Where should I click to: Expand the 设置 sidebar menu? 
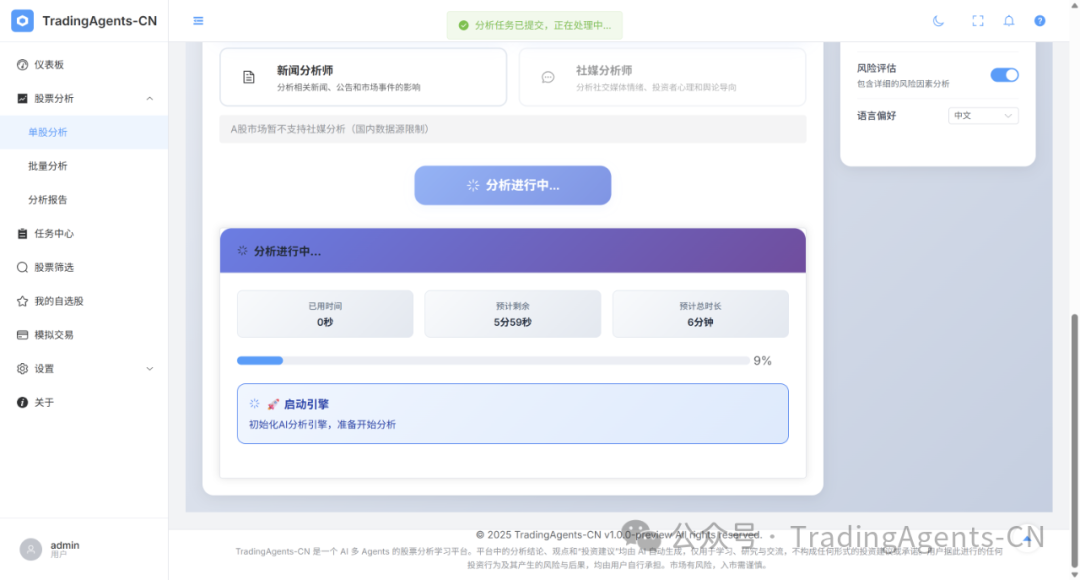[150, 368]
